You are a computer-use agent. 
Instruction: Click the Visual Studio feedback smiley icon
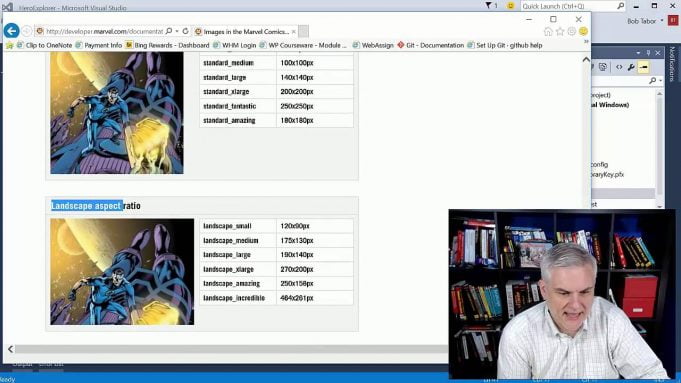tap(511, 6)
